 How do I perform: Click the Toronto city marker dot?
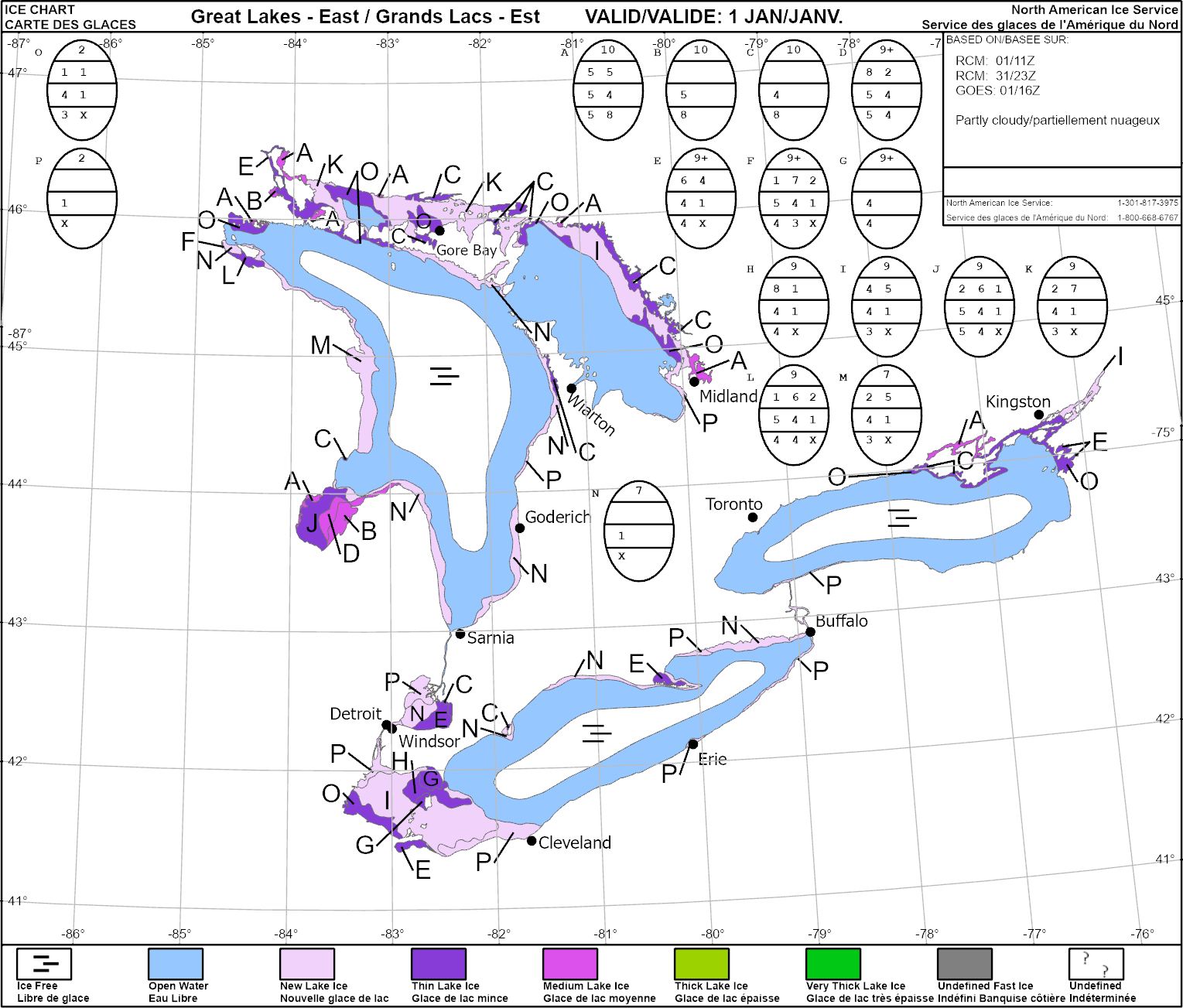(753, 517)
